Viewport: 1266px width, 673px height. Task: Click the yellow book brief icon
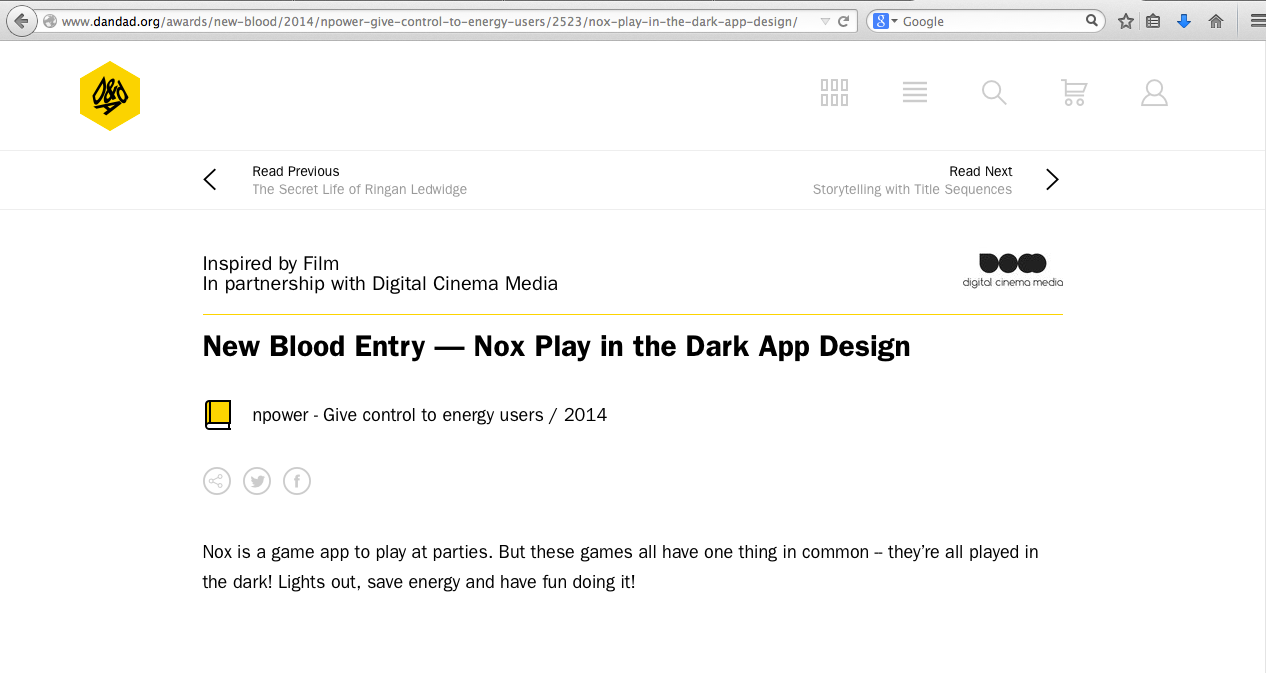click(x=218, y=415)
